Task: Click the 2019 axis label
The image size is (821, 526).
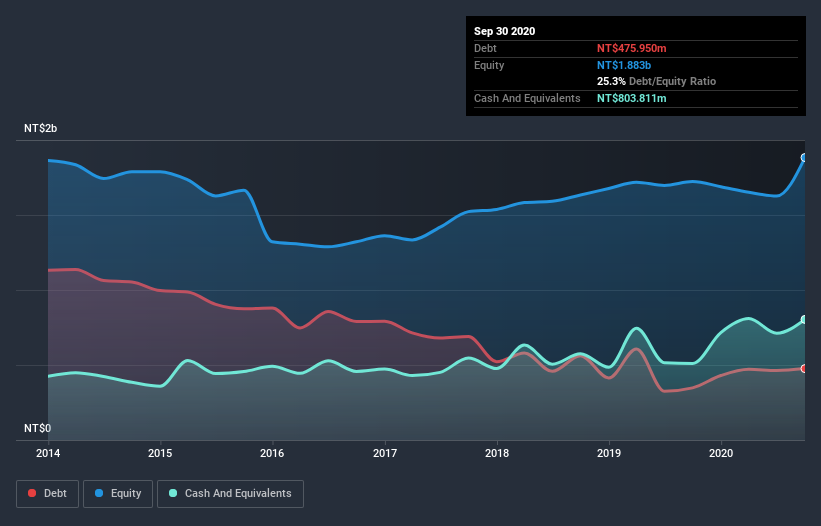Action: [609, 453]
